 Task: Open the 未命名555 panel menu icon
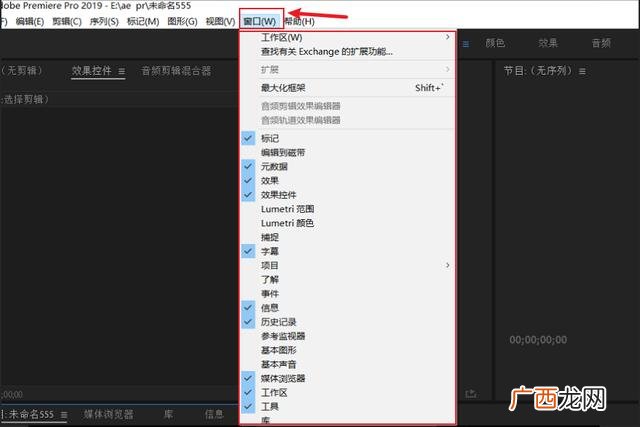64,415
